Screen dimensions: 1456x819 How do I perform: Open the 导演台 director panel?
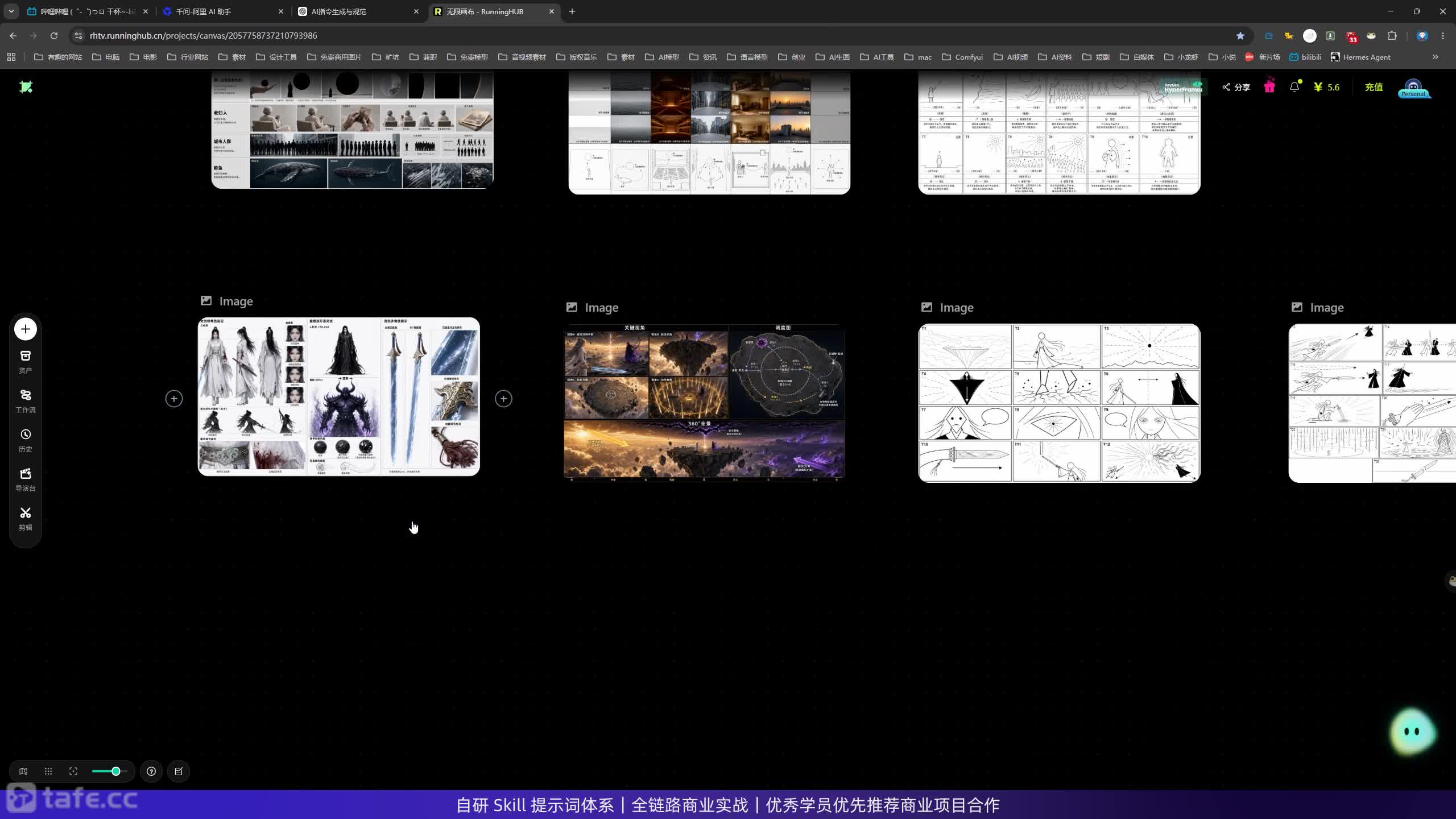[x=26, y=480]
